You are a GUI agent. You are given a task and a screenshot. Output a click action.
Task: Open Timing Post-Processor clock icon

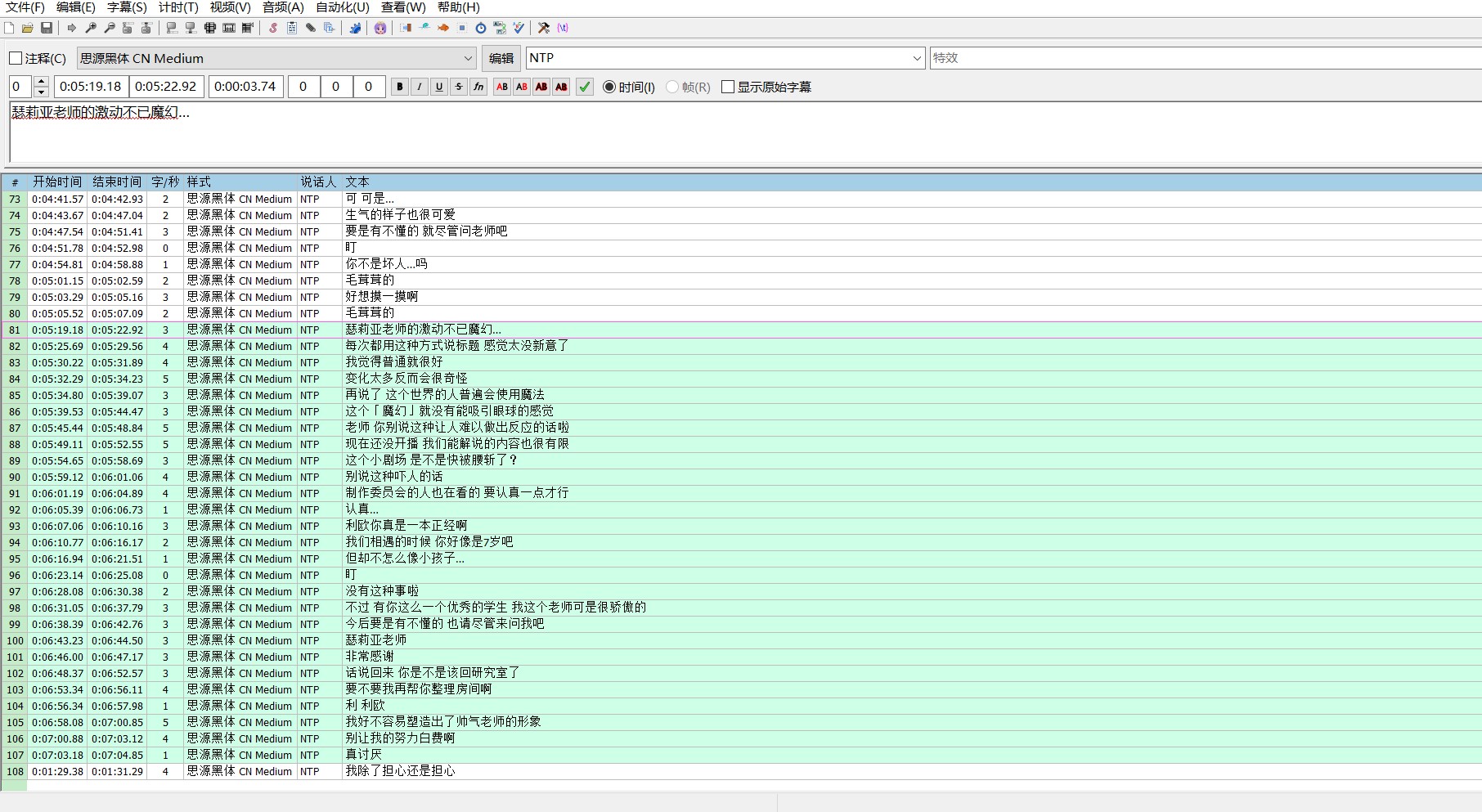[481, 28]
